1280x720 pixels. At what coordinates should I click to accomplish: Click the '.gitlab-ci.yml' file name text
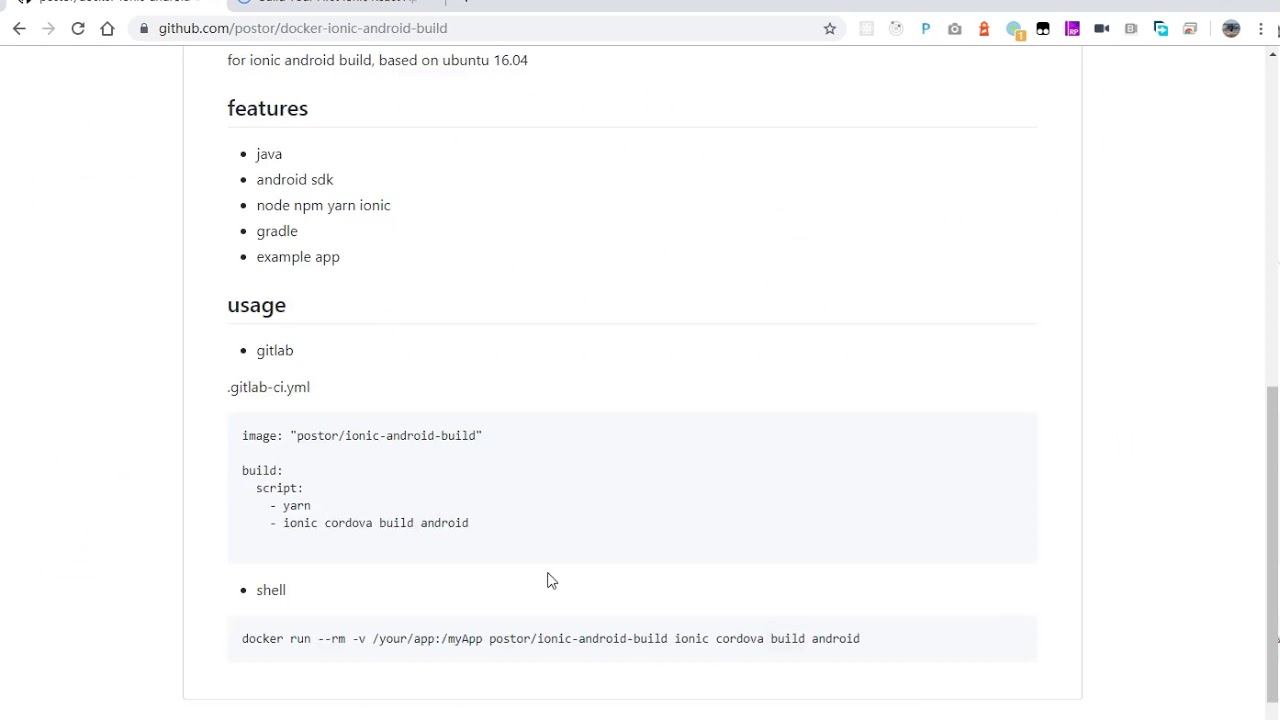pyautogui.click(x=269, y=387)
